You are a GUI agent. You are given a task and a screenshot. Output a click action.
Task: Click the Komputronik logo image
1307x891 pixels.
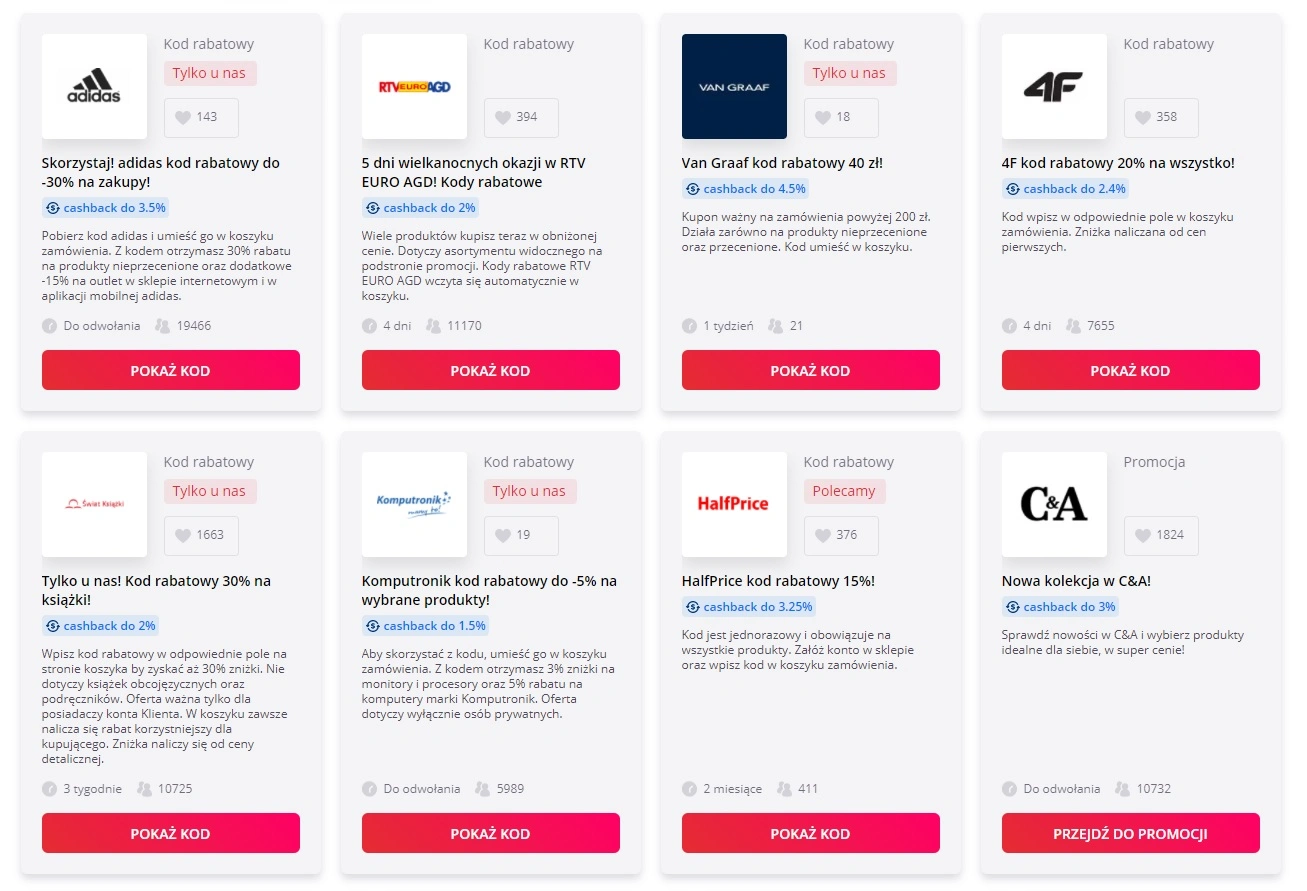click(414, 504)
